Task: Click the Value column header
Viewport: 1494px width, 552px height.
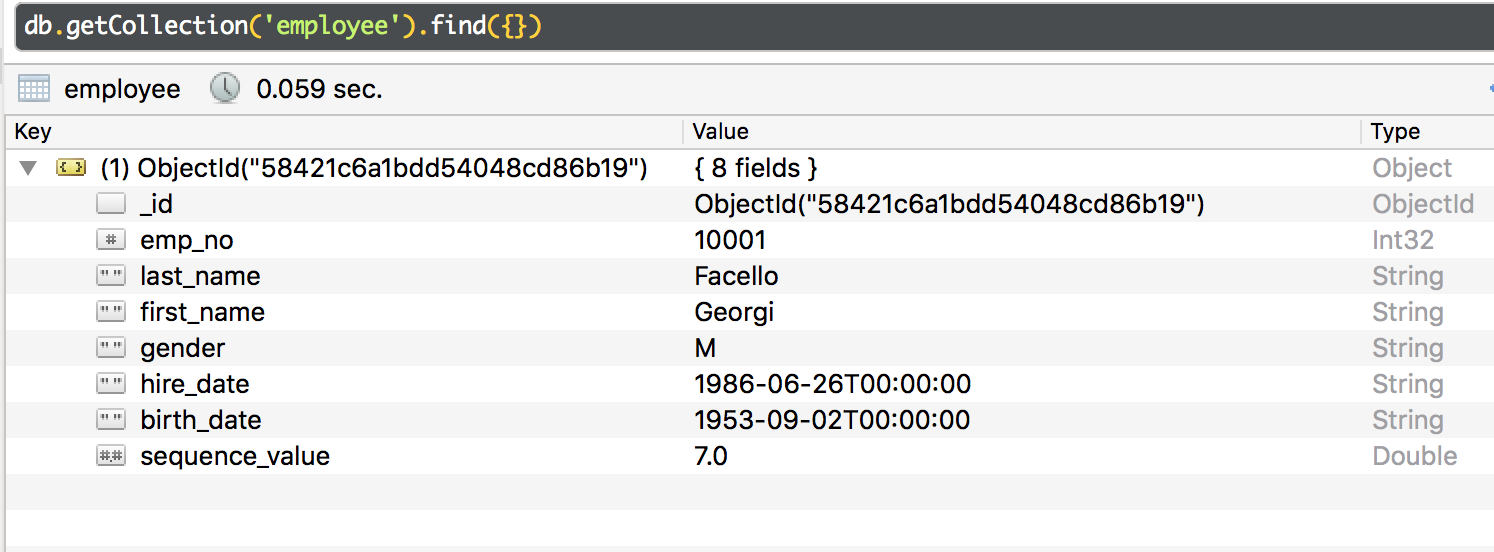Action: (721, 132)
